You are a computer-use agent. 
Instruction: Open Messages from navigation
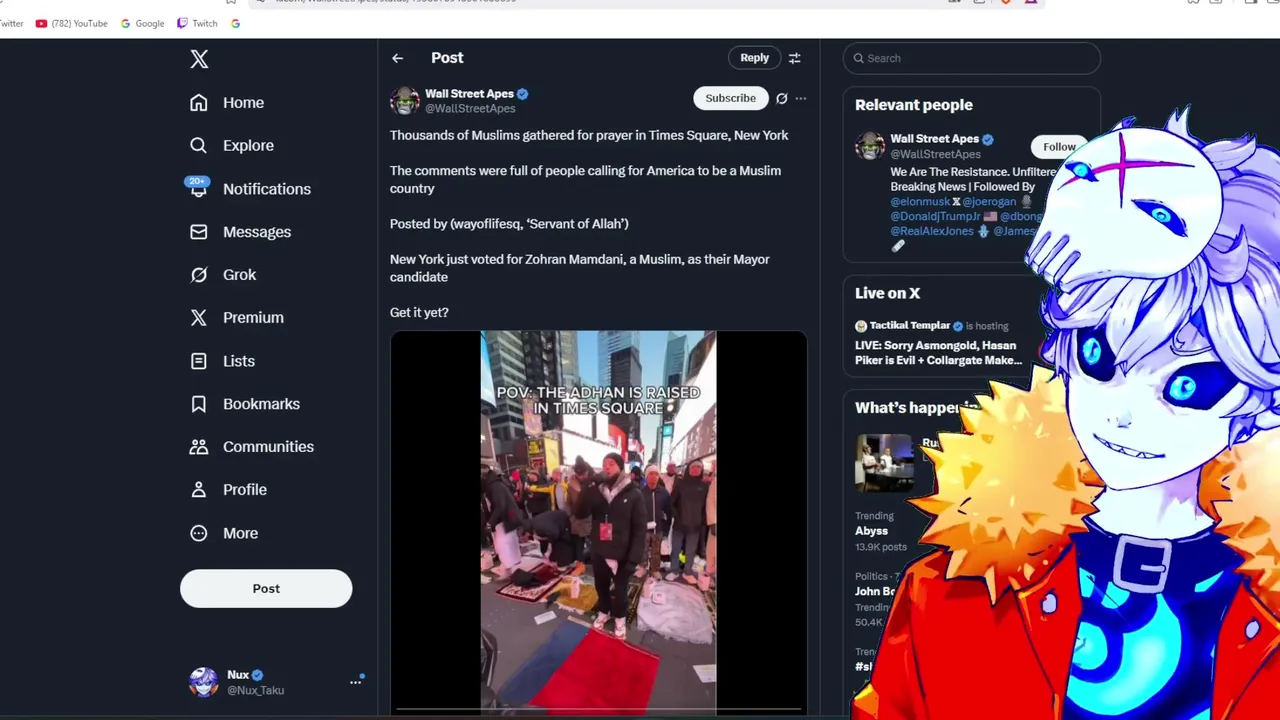tap(257, 232)
